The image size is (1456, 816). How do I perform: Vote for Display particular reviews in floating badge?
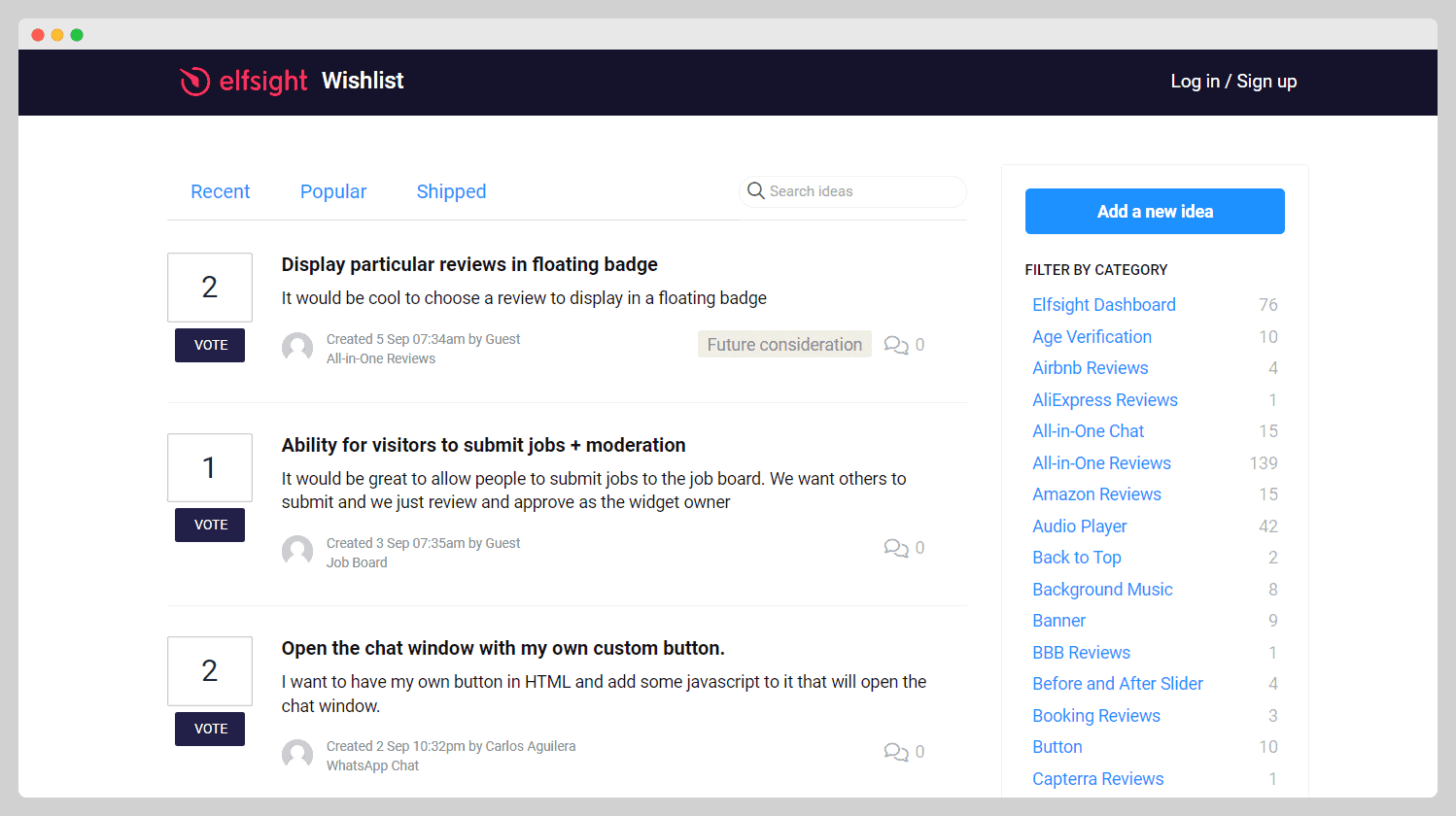[x=210, y=345]
